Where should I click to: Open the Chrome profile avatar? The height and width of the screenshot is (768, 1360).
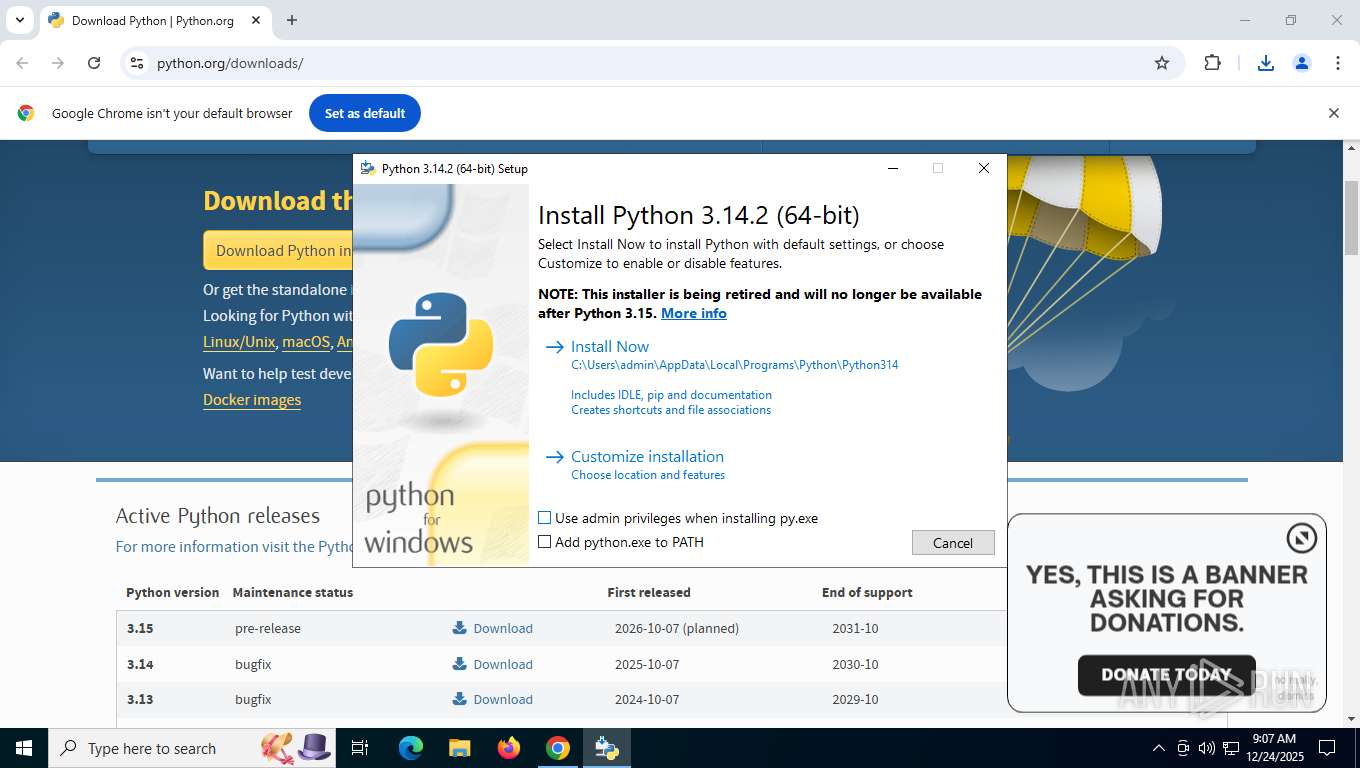point(1302,63)
